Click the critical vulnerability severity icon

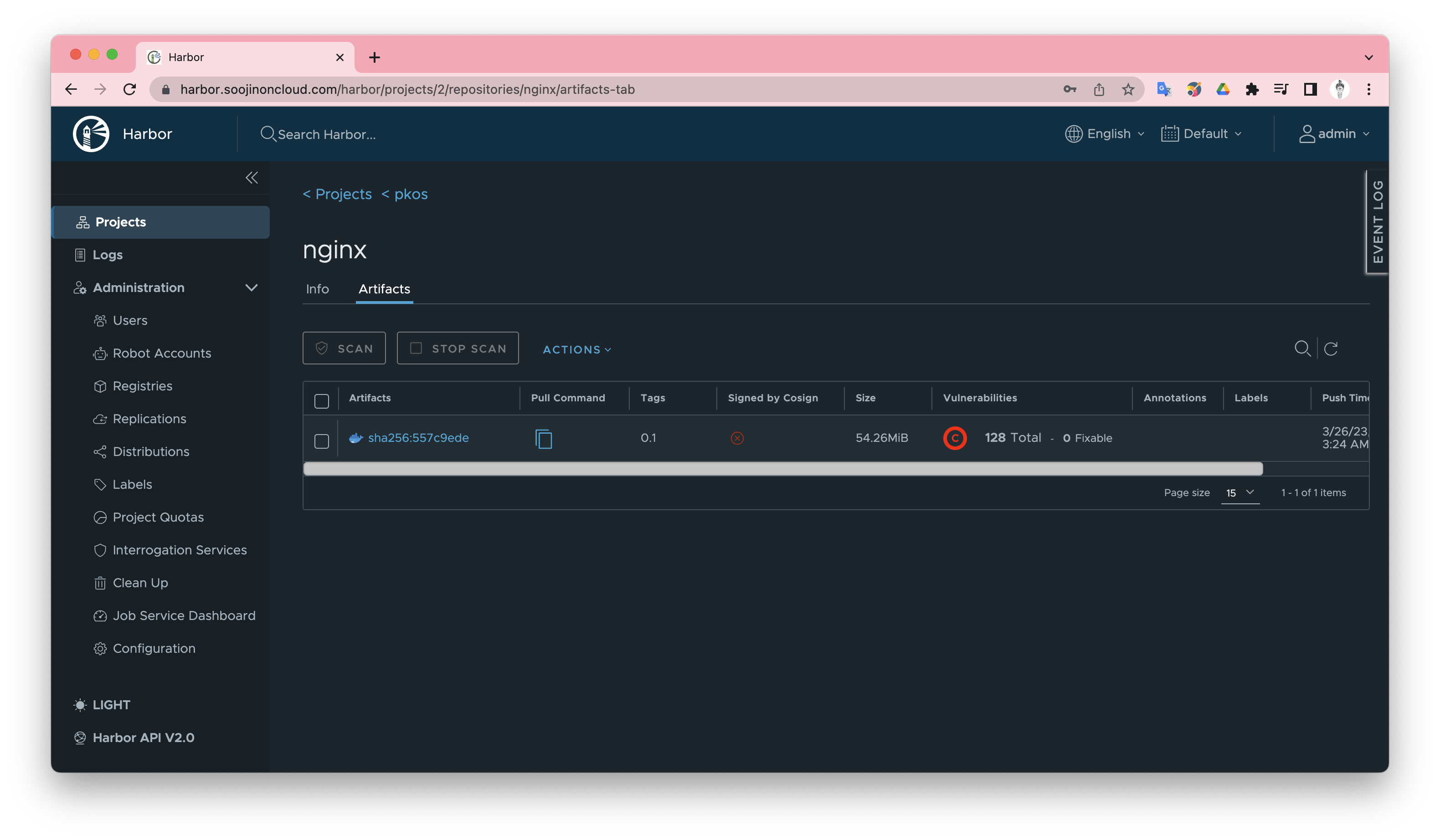pos(954,438)
